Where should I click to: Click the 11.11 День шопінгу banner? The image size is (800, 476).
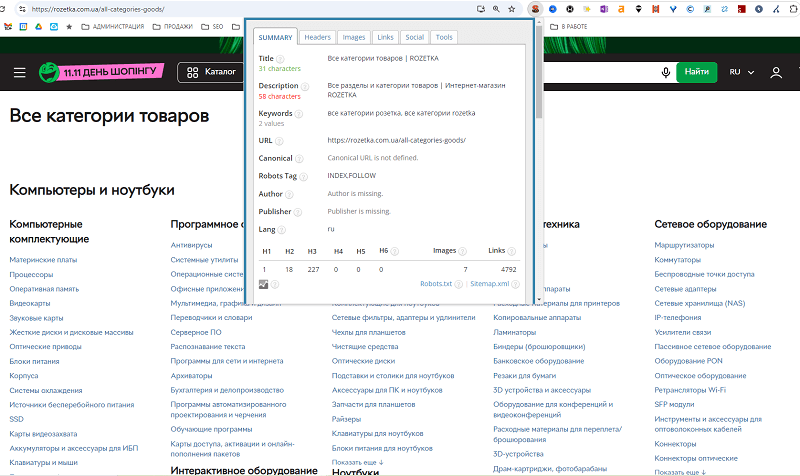coord(111,72)
